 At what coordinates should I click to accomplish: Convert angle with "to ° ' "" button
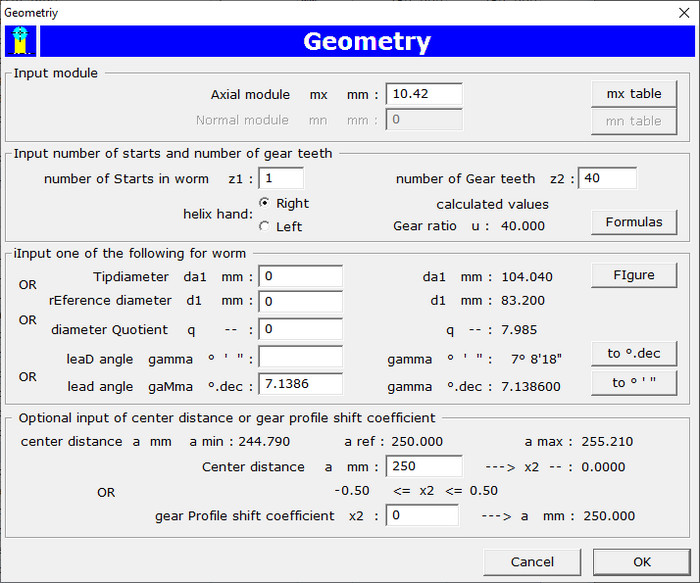(x=633, y=382)
